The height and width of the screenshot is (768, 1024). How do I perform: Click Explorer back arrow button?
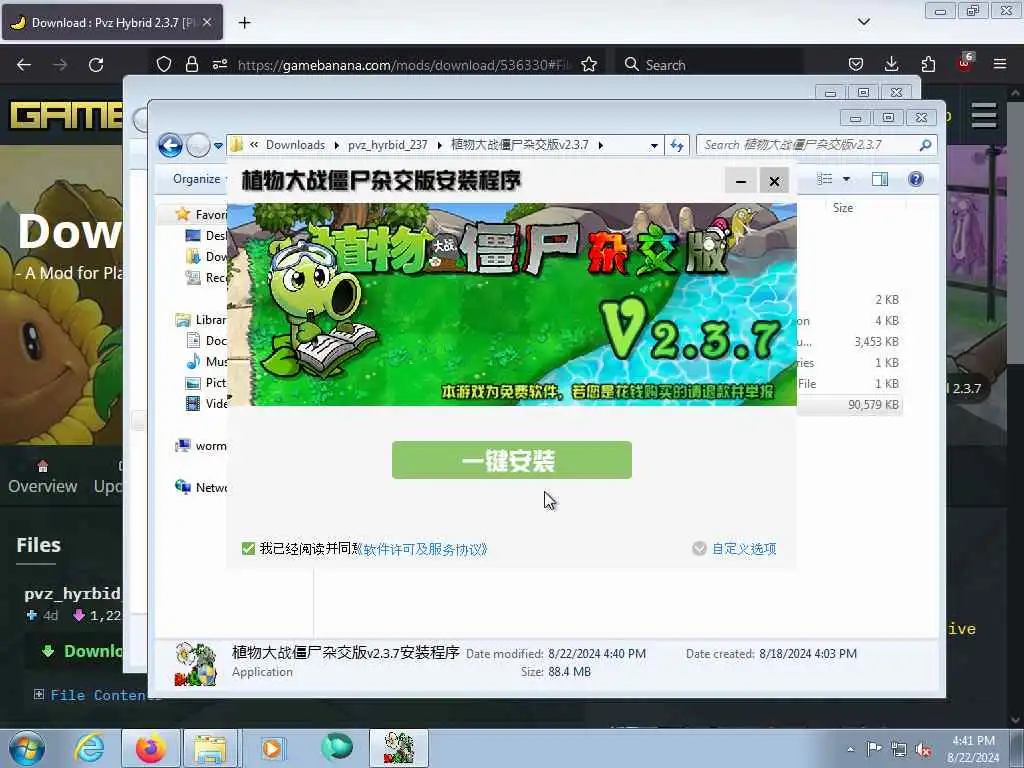tap(170, 145)
